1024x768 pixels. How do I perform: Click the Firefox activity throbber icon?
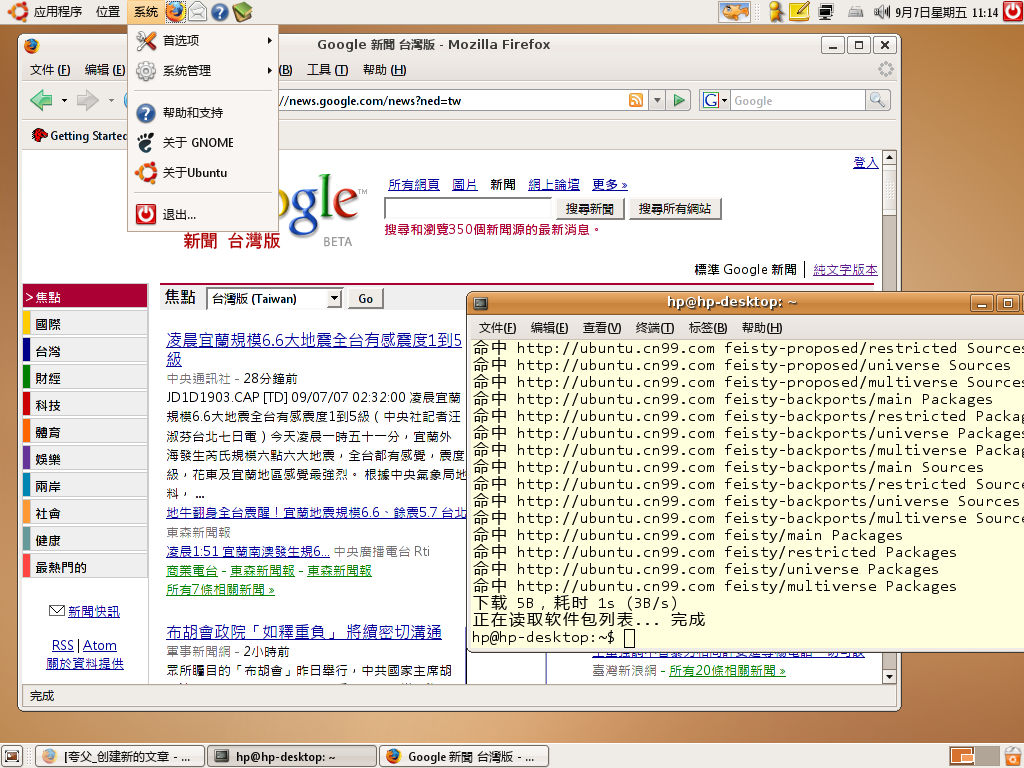pos(885,69)
